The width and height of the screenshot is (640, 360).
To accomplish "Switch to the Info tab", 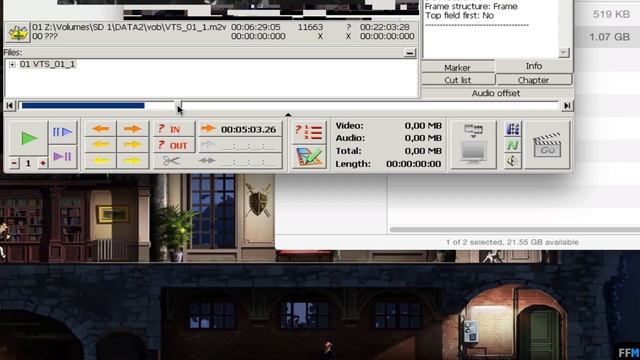I will (533, 66).
